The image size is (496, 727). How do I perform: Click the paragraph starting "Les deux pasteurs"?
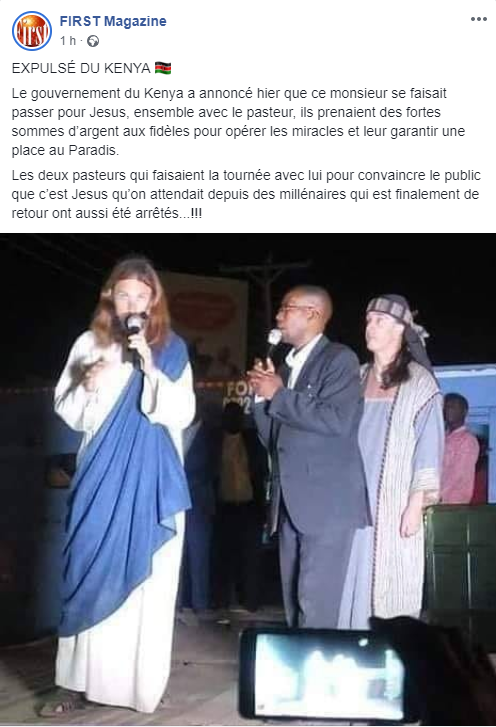(246, 194)
